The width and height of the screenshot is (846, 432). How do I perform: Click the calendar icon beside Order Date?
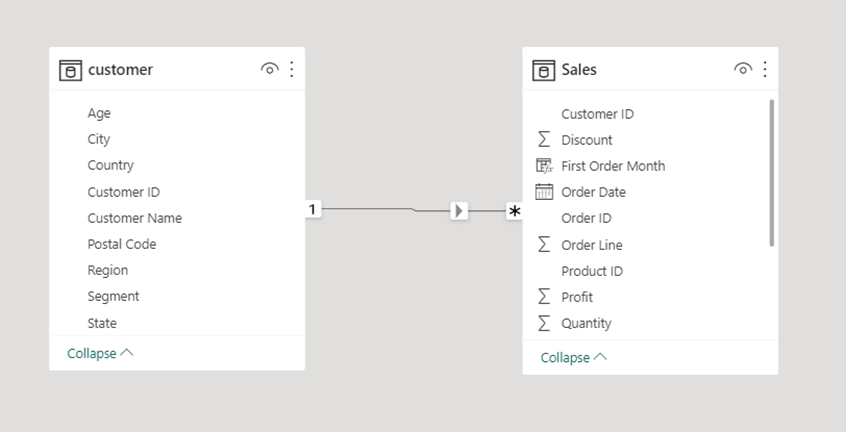(x=544, y=192)
